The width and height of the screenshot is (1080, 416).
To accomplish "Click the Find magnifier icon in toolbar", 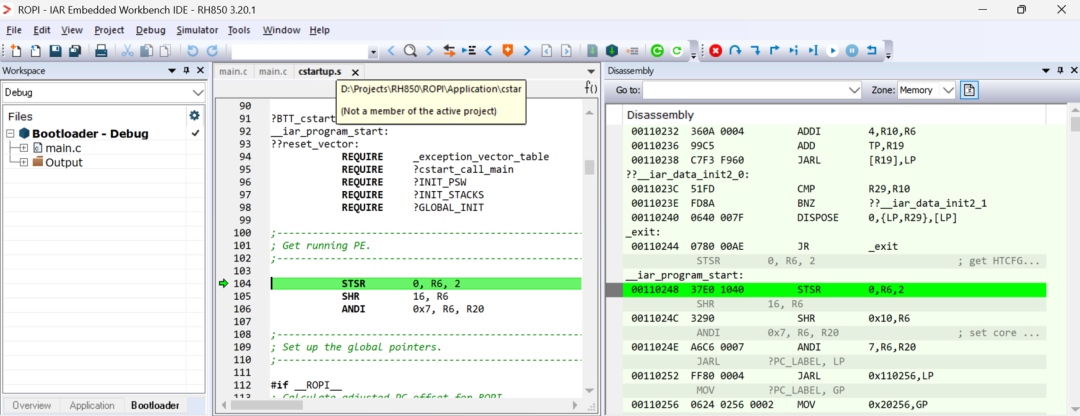I will (410, 51).
